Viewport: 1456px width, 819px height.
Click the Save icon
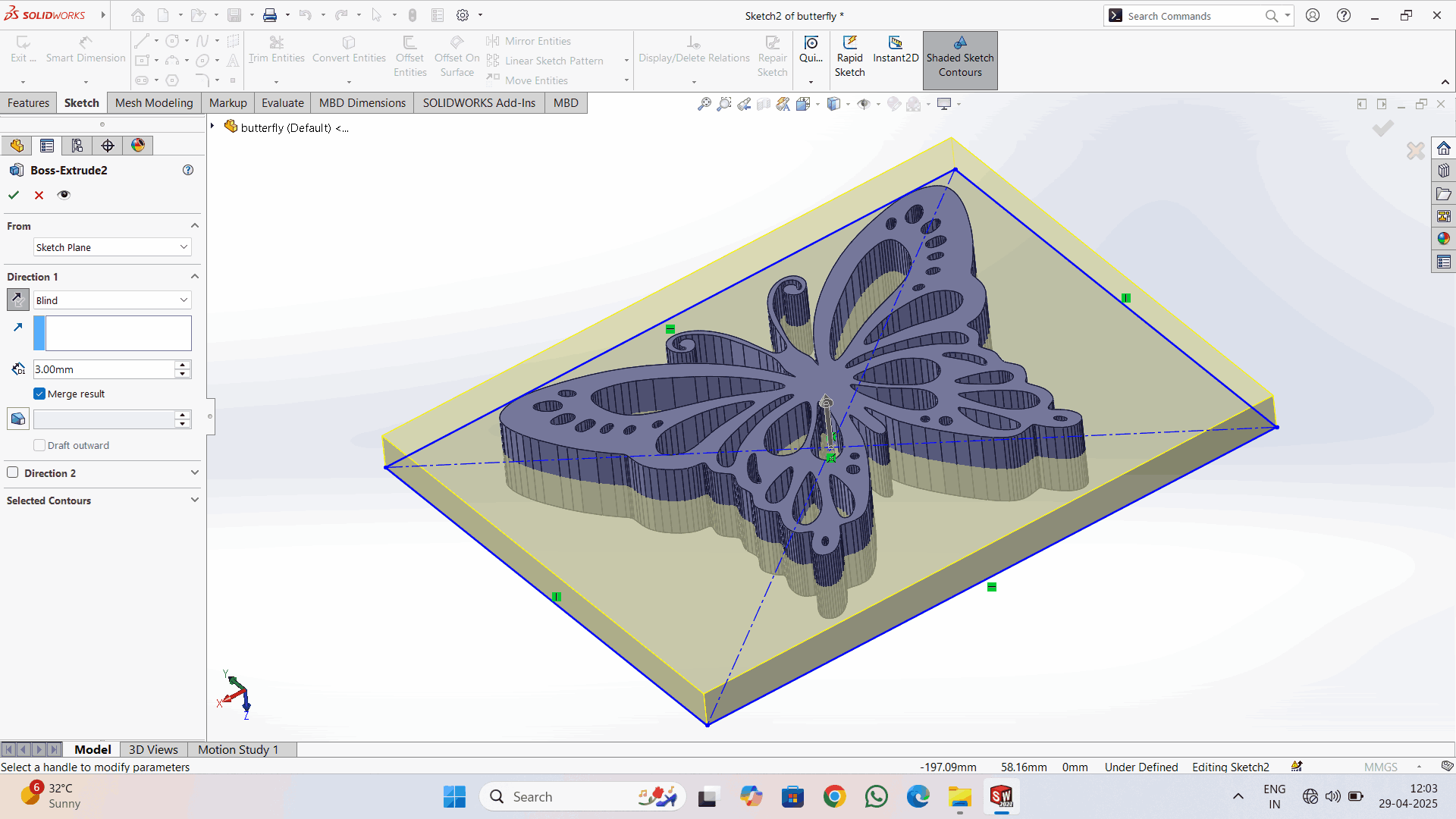(234, 15)
